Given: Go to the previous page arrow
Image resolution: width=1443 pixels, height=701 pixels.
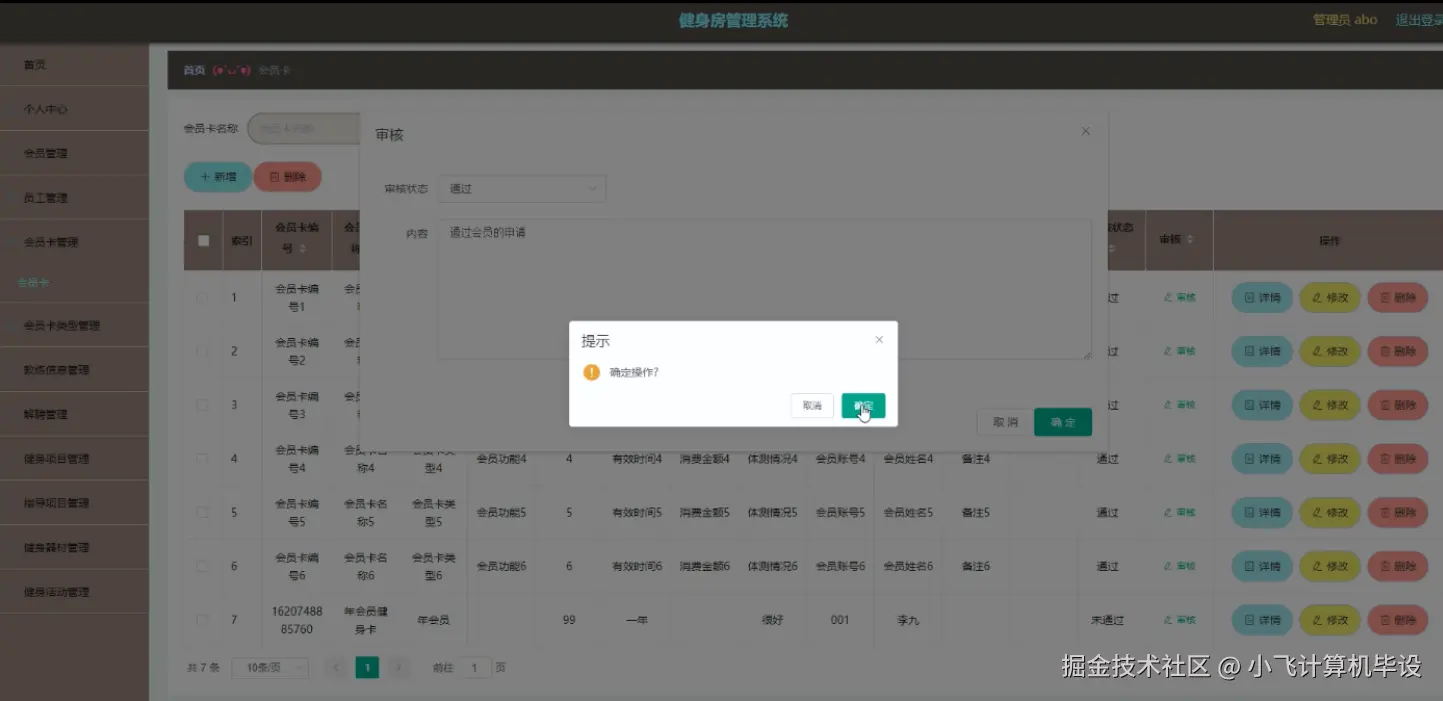Looking at the screenshot, I should click(337, 667).
